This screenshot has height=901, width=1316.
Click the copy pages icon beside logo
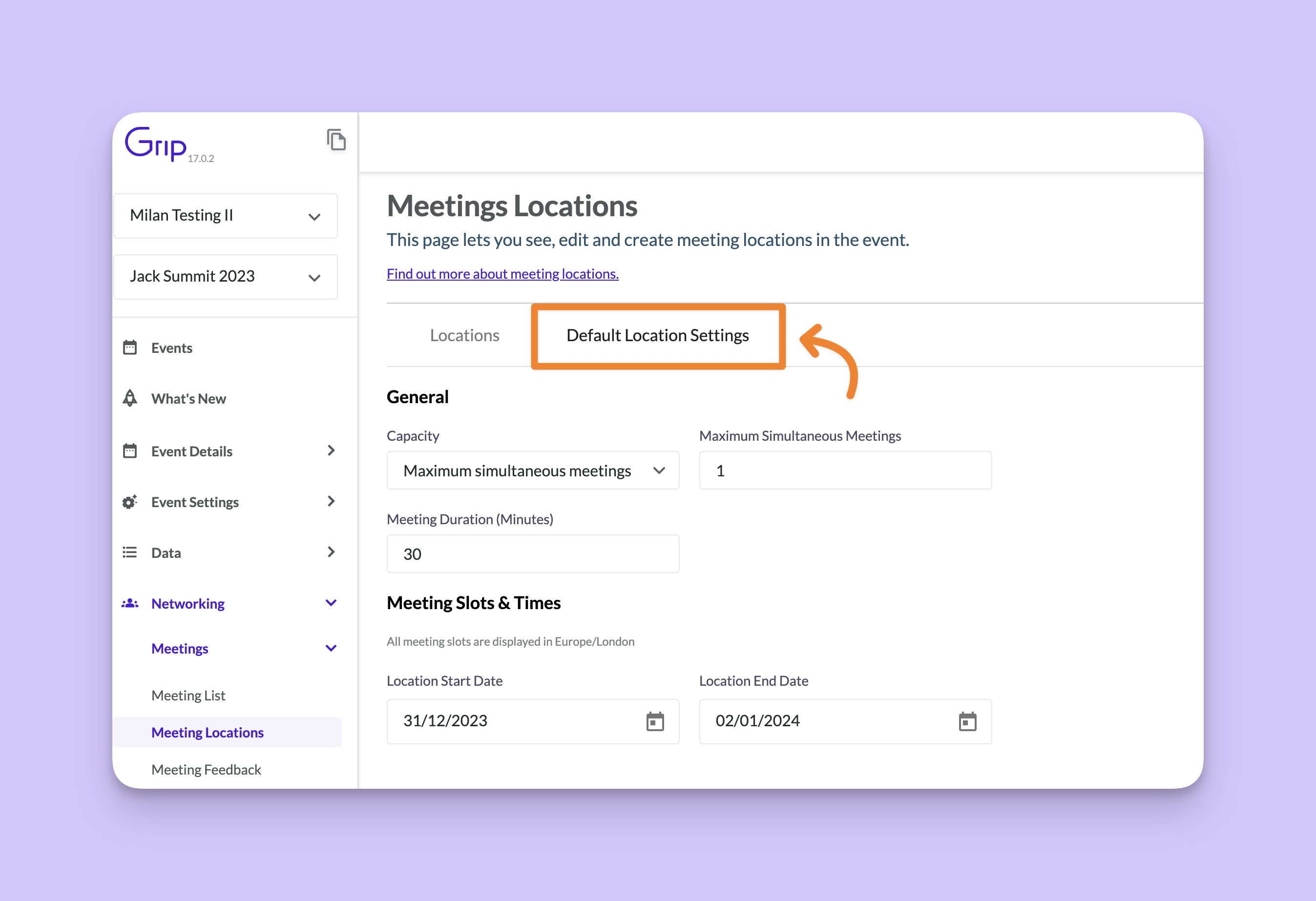click(336, 140)
